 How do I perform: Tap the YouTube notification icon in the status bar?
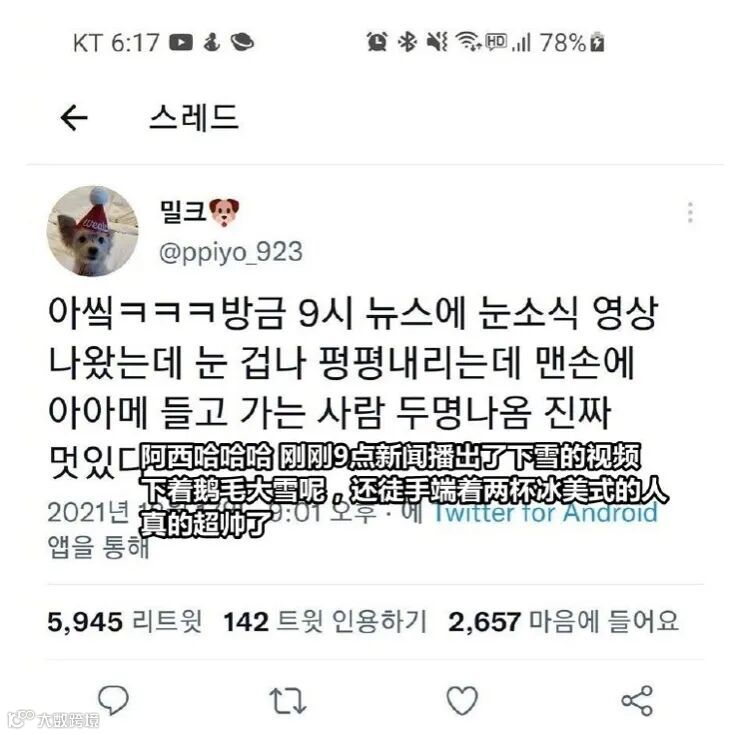point(181,43)
